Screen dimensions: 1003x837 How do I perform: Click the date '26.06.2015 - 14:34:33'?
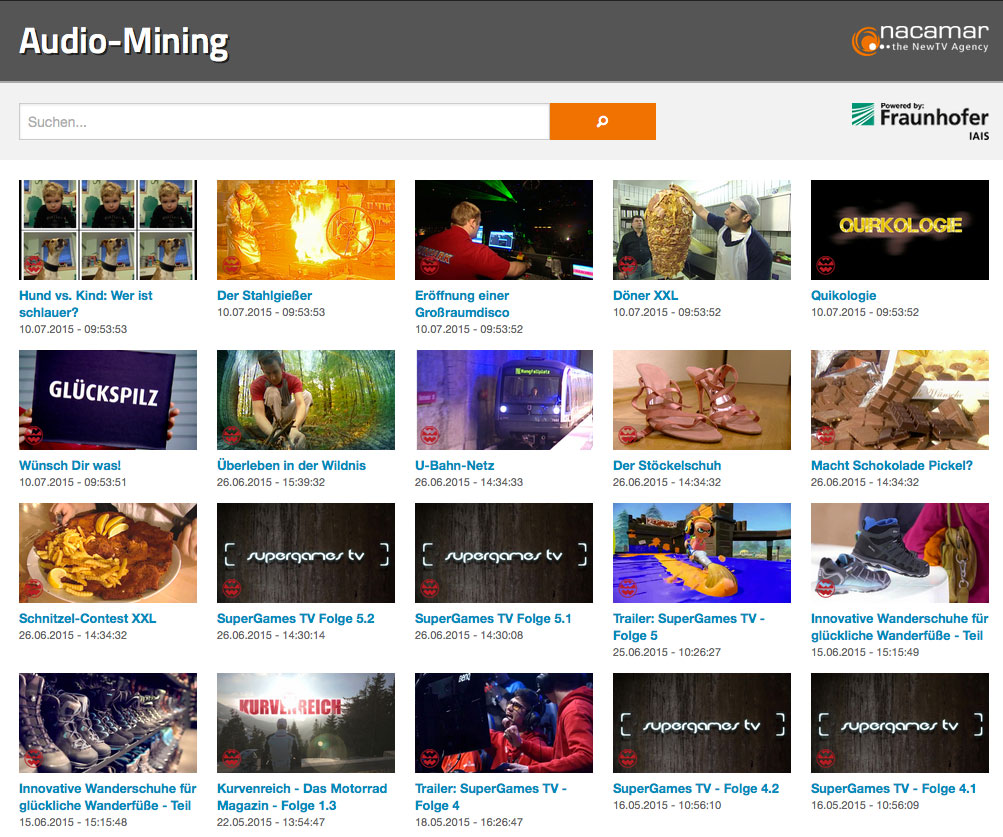(x=469, y=482)
